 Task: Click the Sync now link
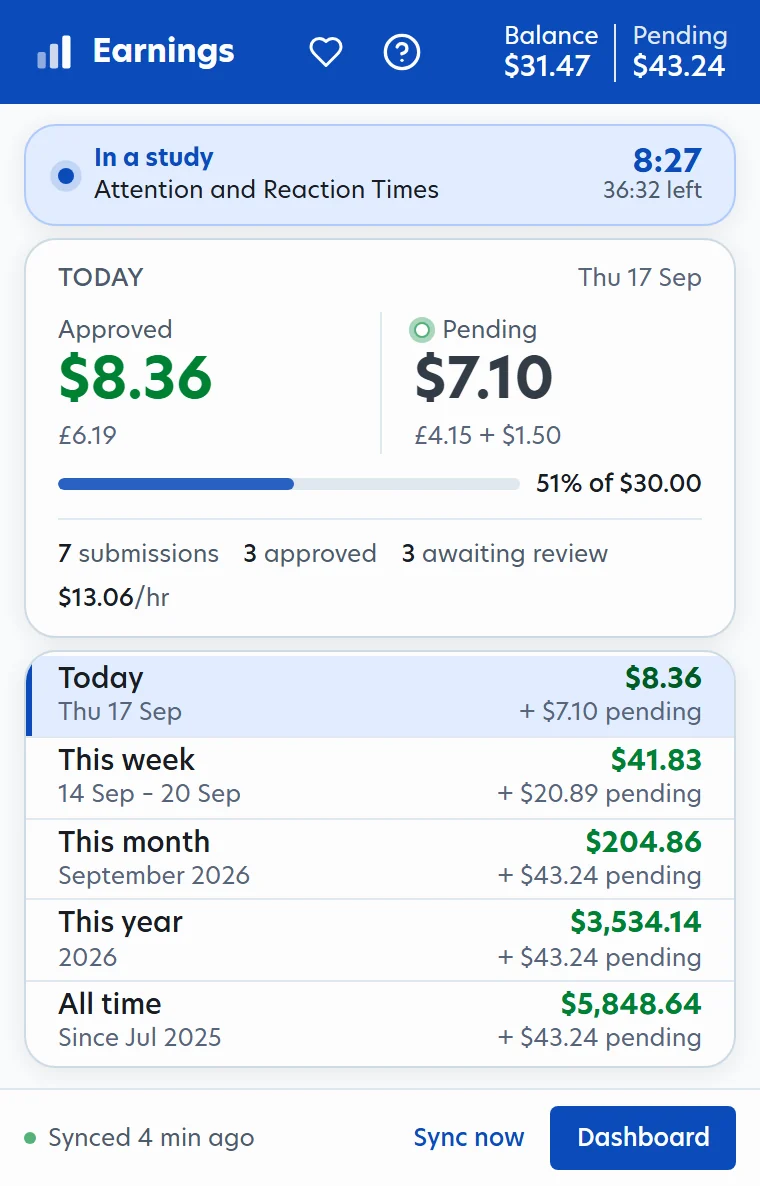coord(469,1138)
